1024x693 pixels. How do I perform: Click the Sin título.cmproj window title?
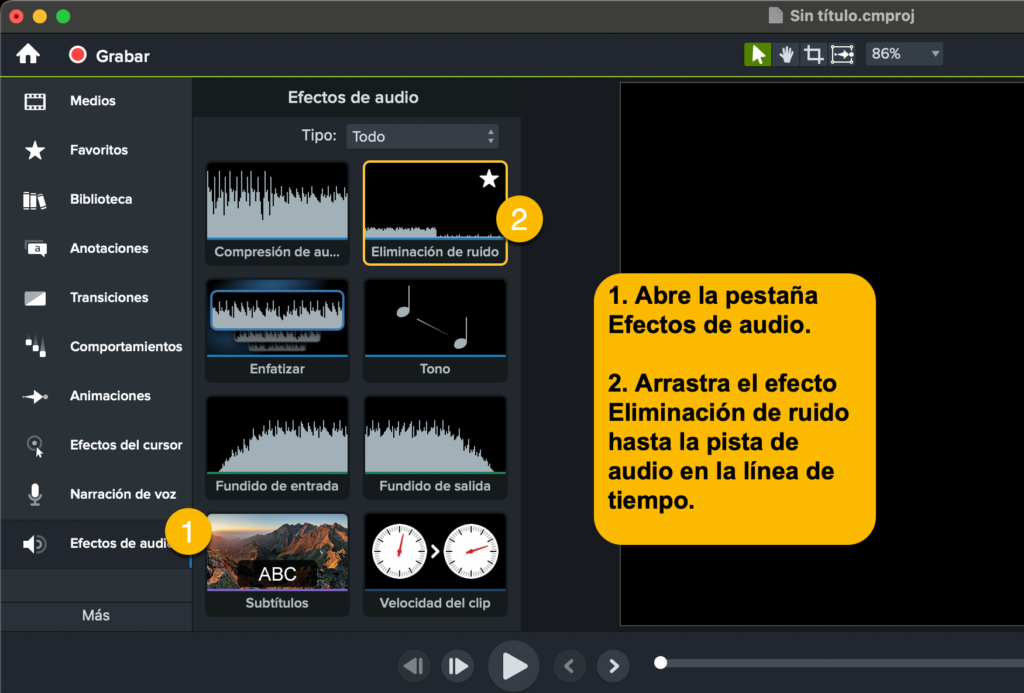click(x=852, y=16)
